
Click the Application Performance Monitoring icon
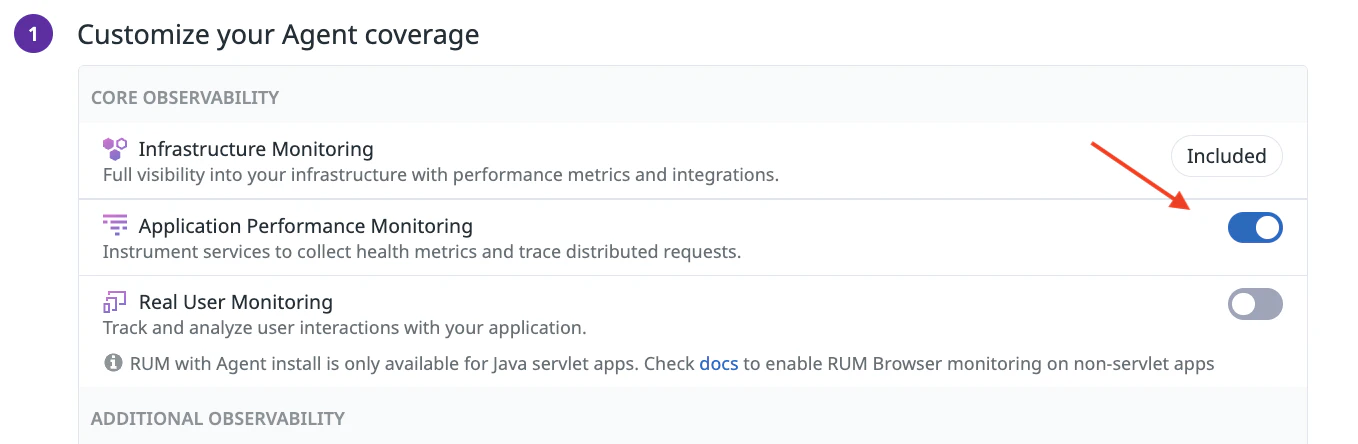116,226
